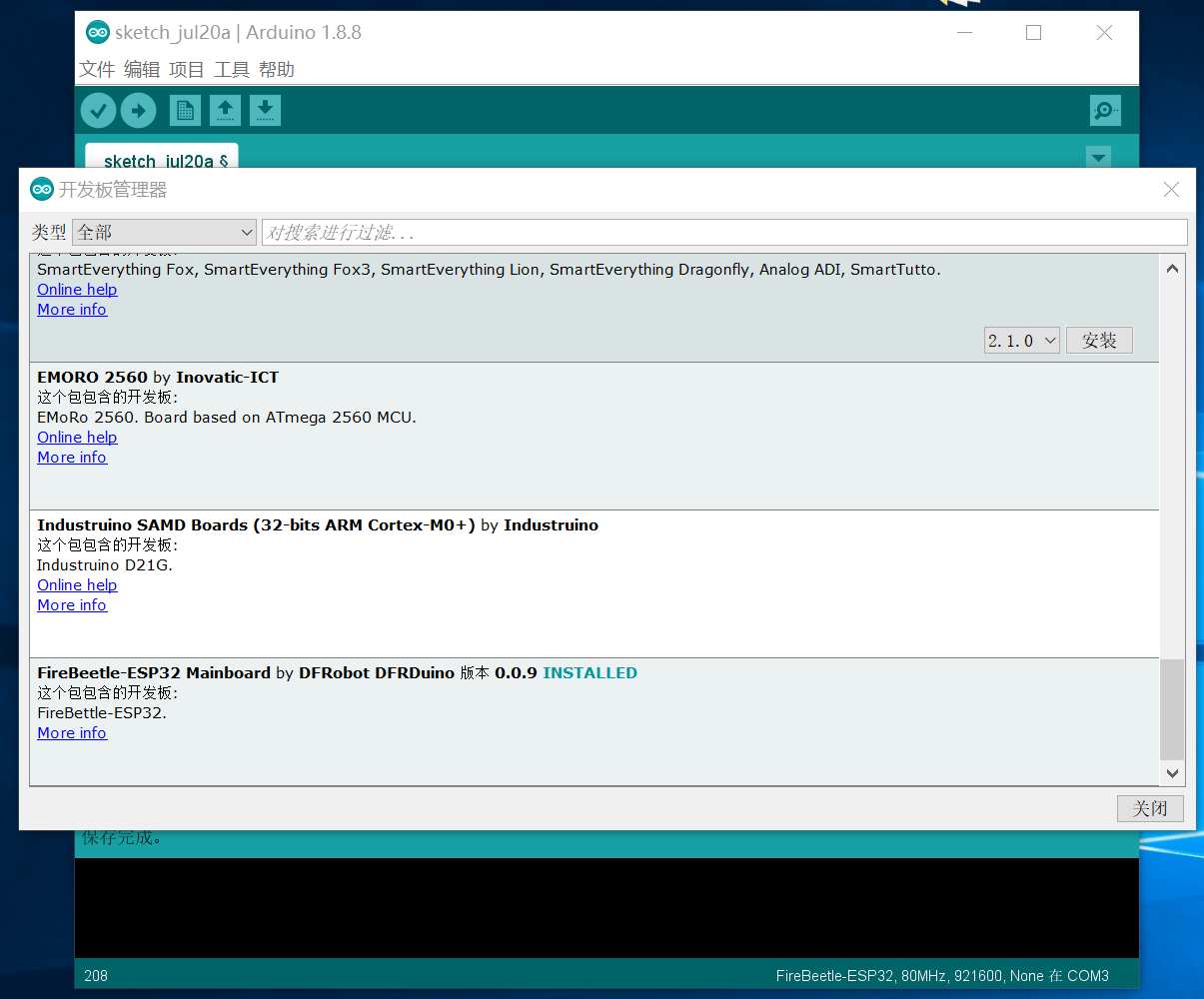
Task: Click the board search filter field
Action: [723, 232]
